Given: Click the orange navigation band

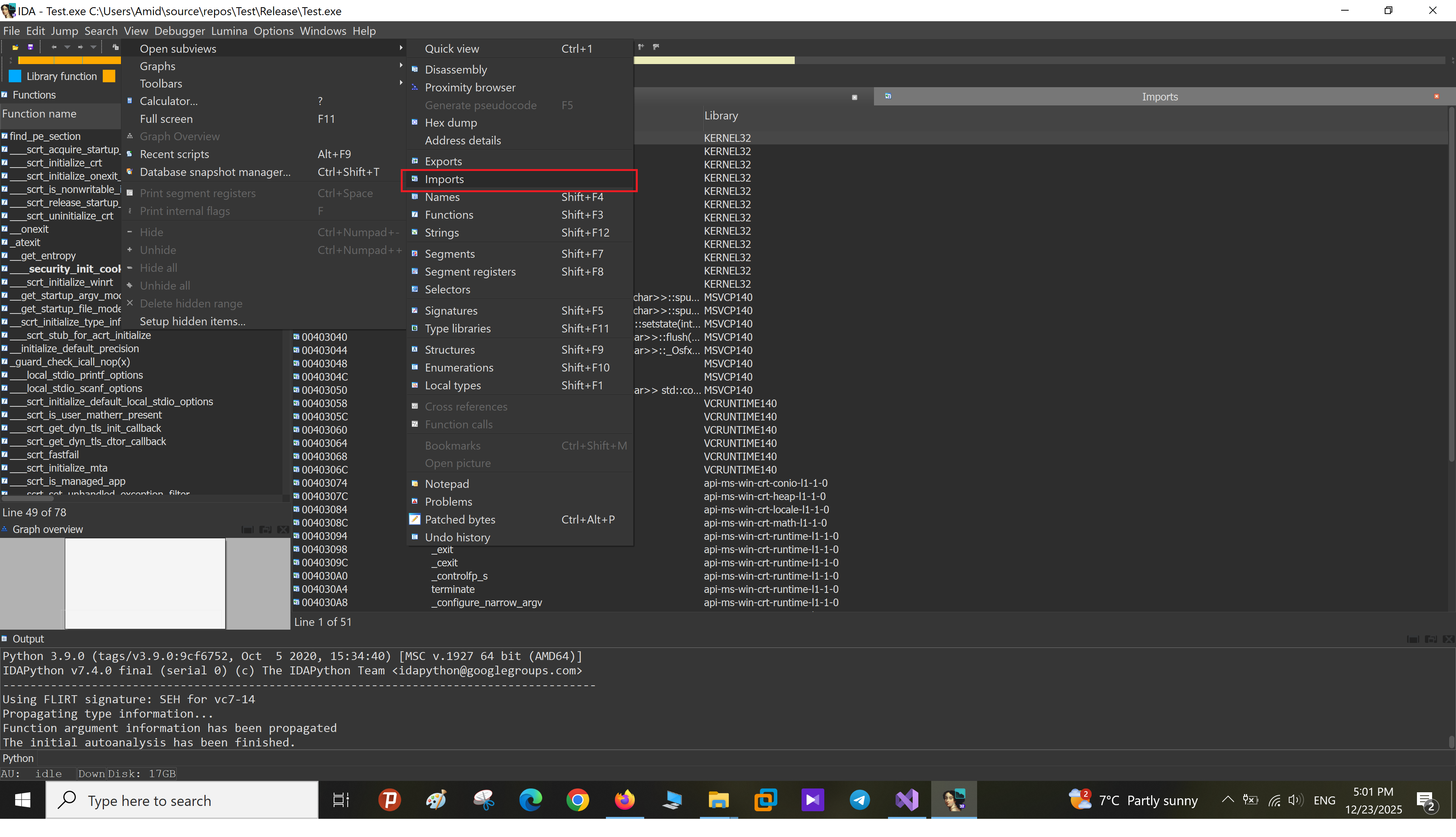Looking at the screenshot, I should (x=69, y=60).
